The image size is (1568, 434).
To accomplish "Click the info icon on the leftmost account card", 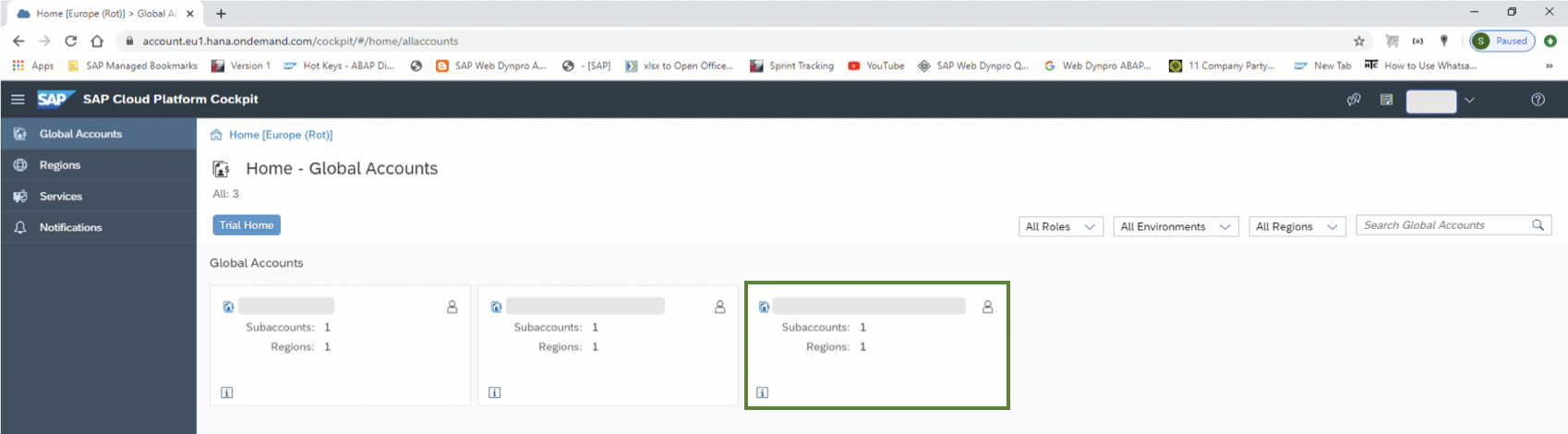I will tap(227, 392).
